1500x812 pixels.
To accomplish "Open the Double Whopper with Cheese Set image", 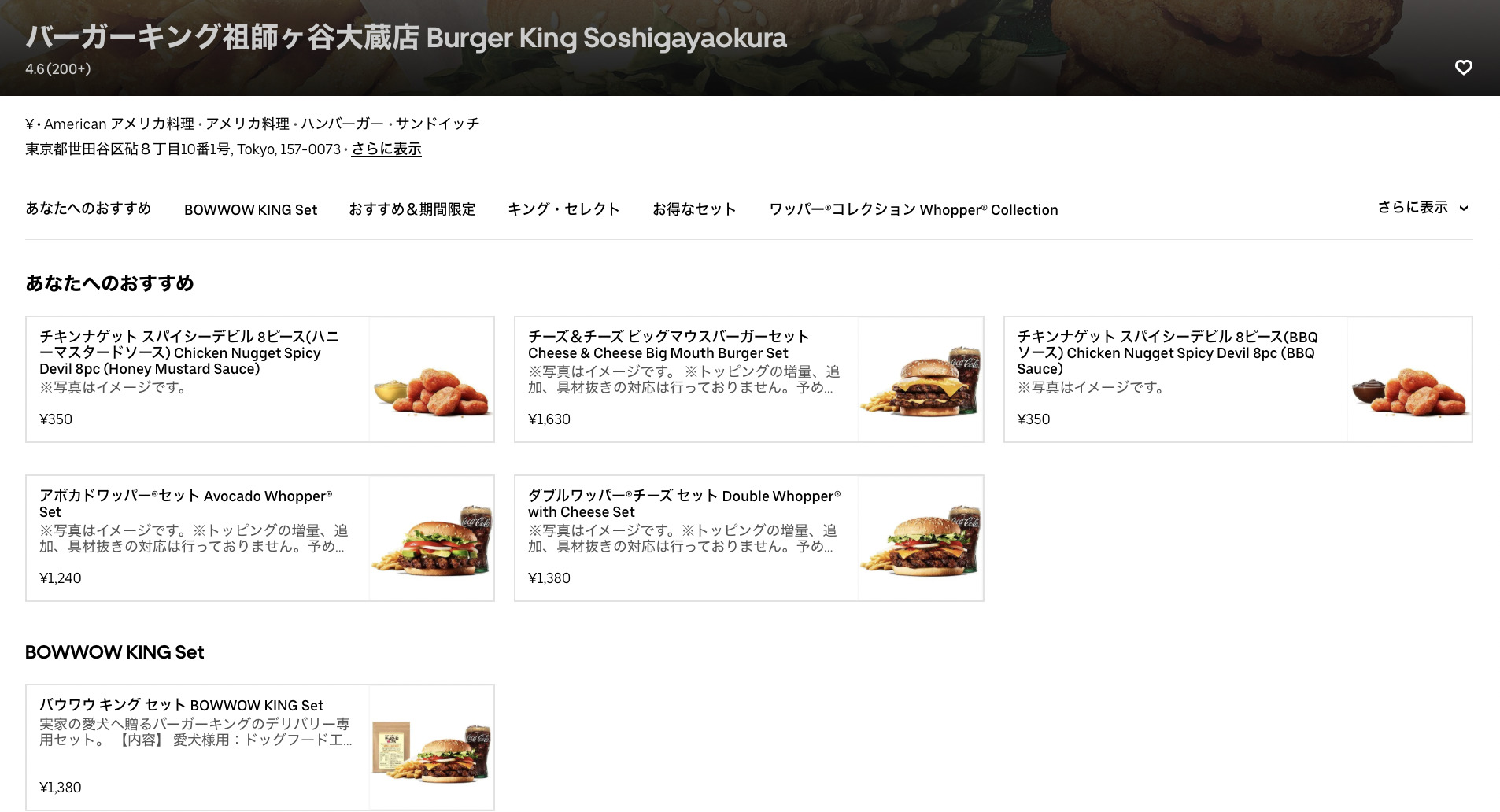I will [x=920, y=538].
